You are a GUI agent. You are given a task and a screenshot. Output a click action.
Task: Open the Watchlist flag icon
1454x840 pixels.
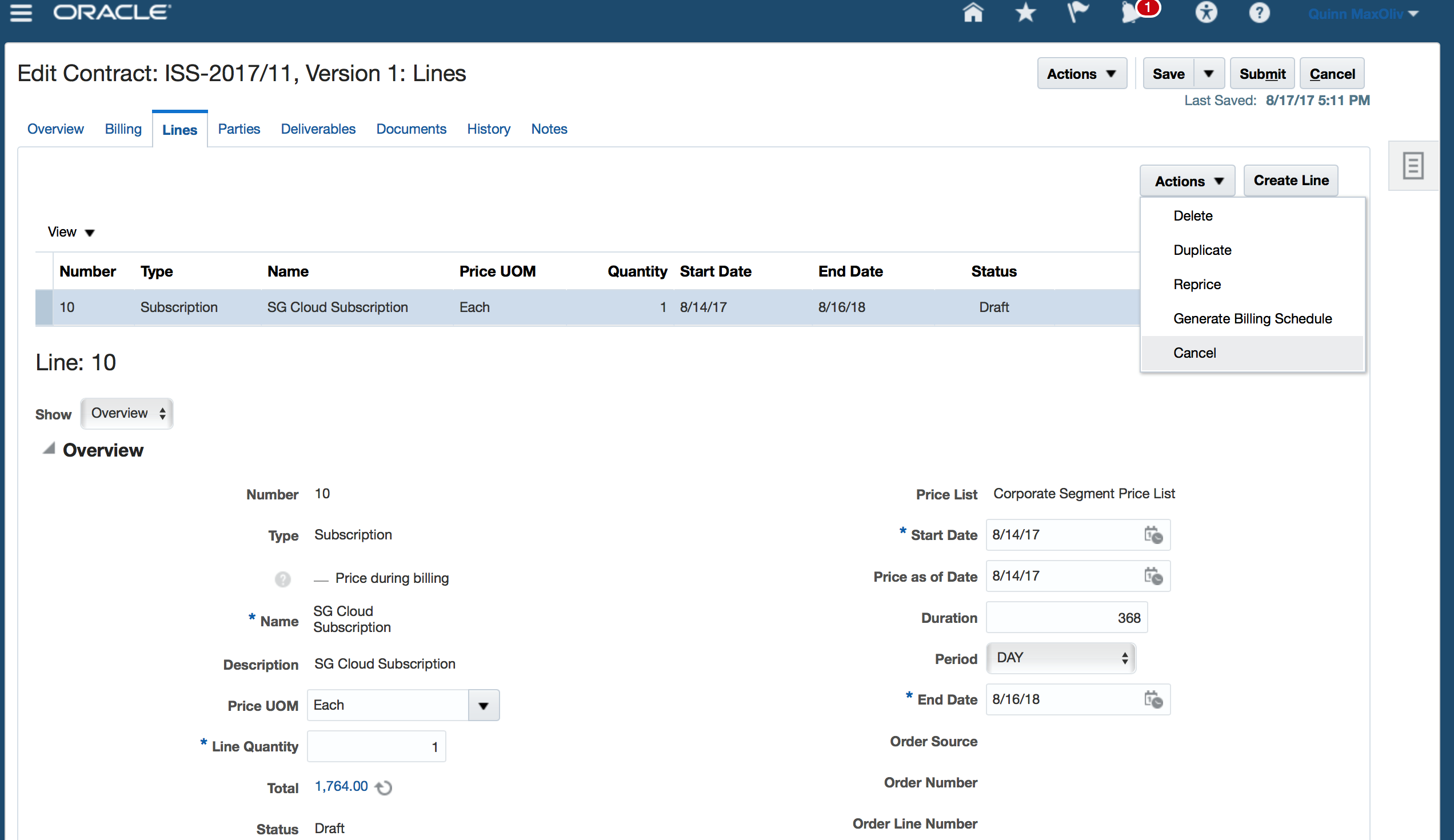click(1077, 13)
